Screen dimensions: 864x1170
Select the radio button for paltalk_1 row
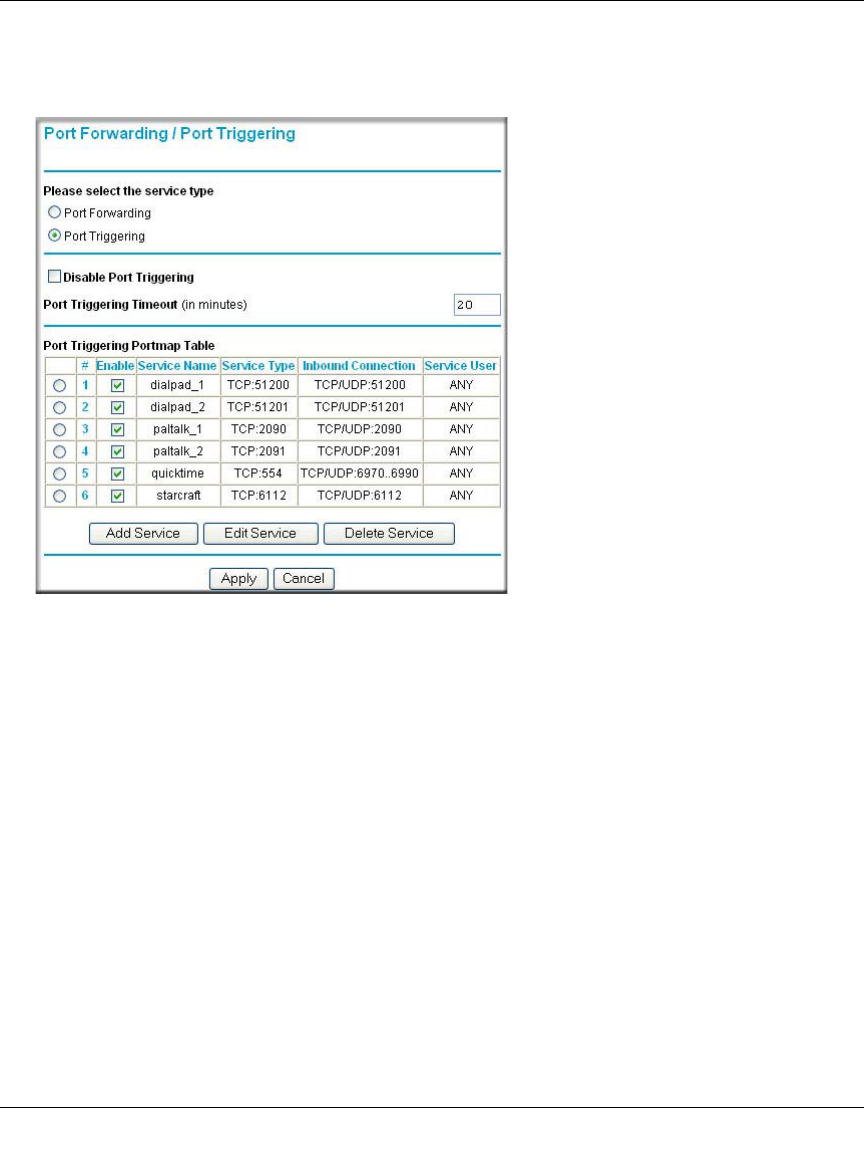[x=60, y=430]
